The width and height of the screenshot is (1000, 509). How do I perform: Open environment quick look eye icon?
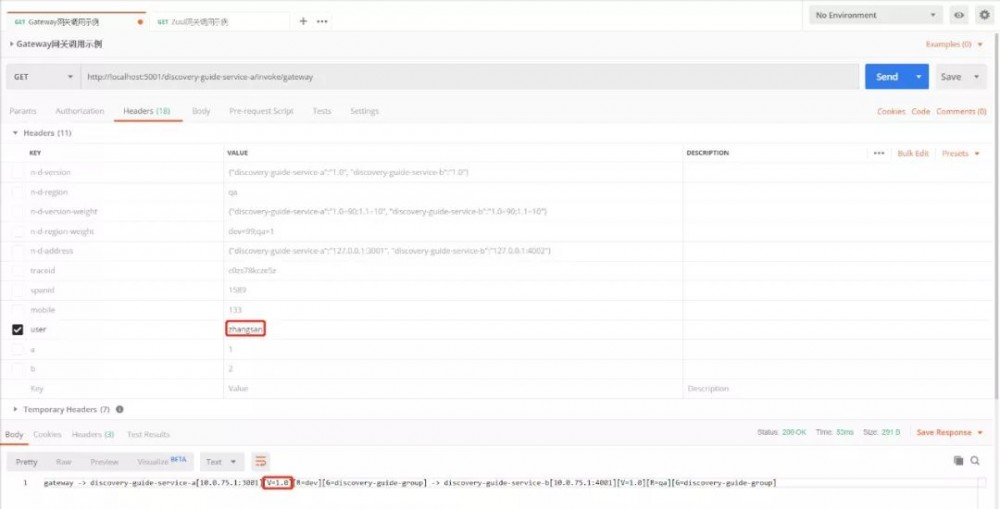tap(959, 15)
